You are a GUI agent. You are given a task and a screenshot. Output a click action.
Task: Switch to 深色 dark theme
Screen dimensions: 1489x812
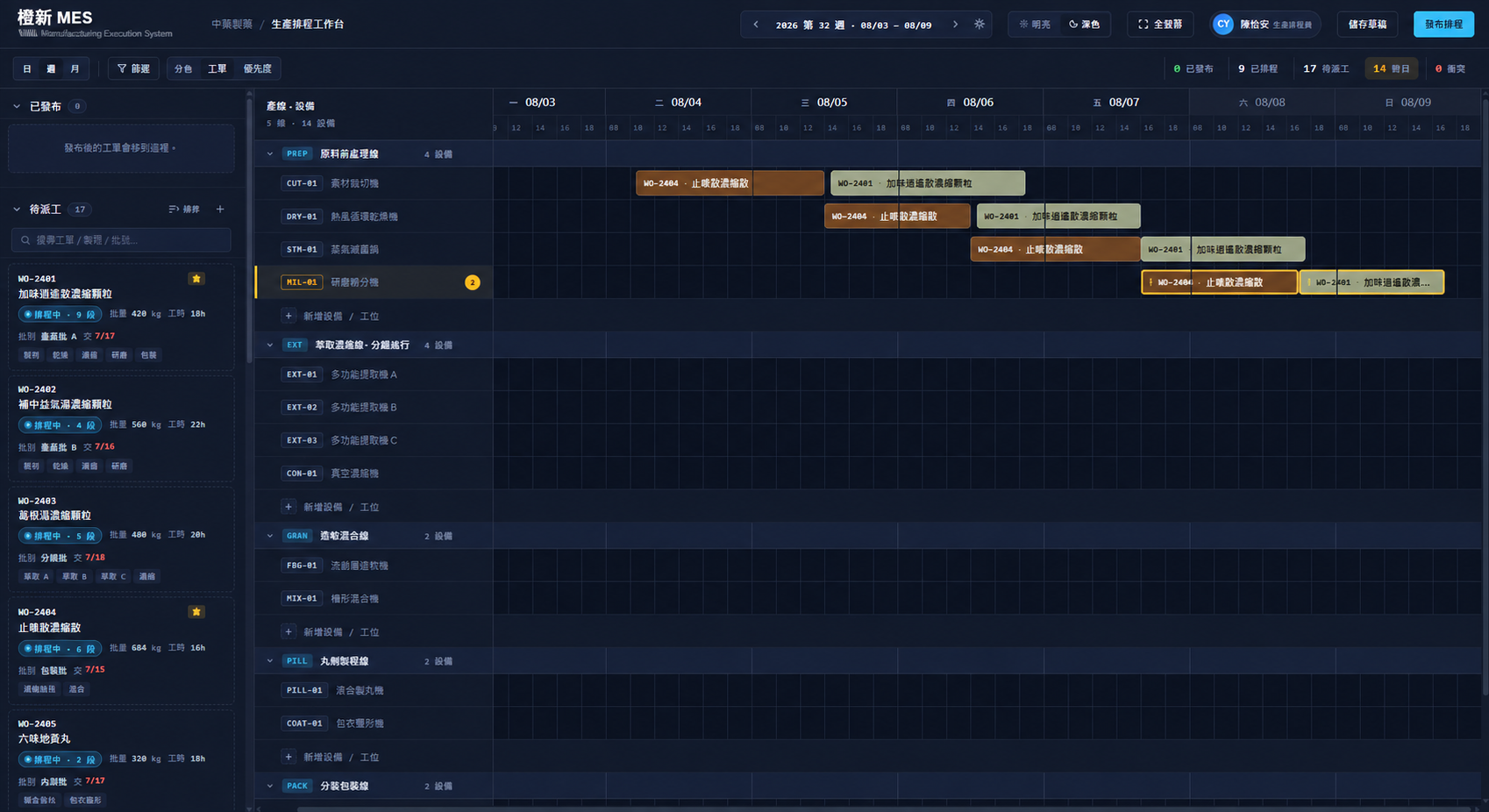(x=1084, y=25)
